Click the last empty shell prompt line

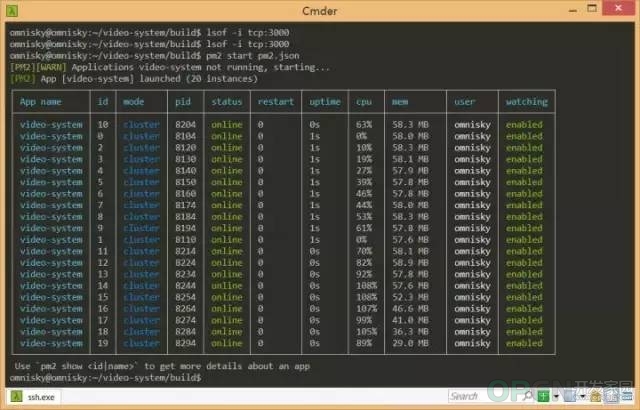(106, 378)
